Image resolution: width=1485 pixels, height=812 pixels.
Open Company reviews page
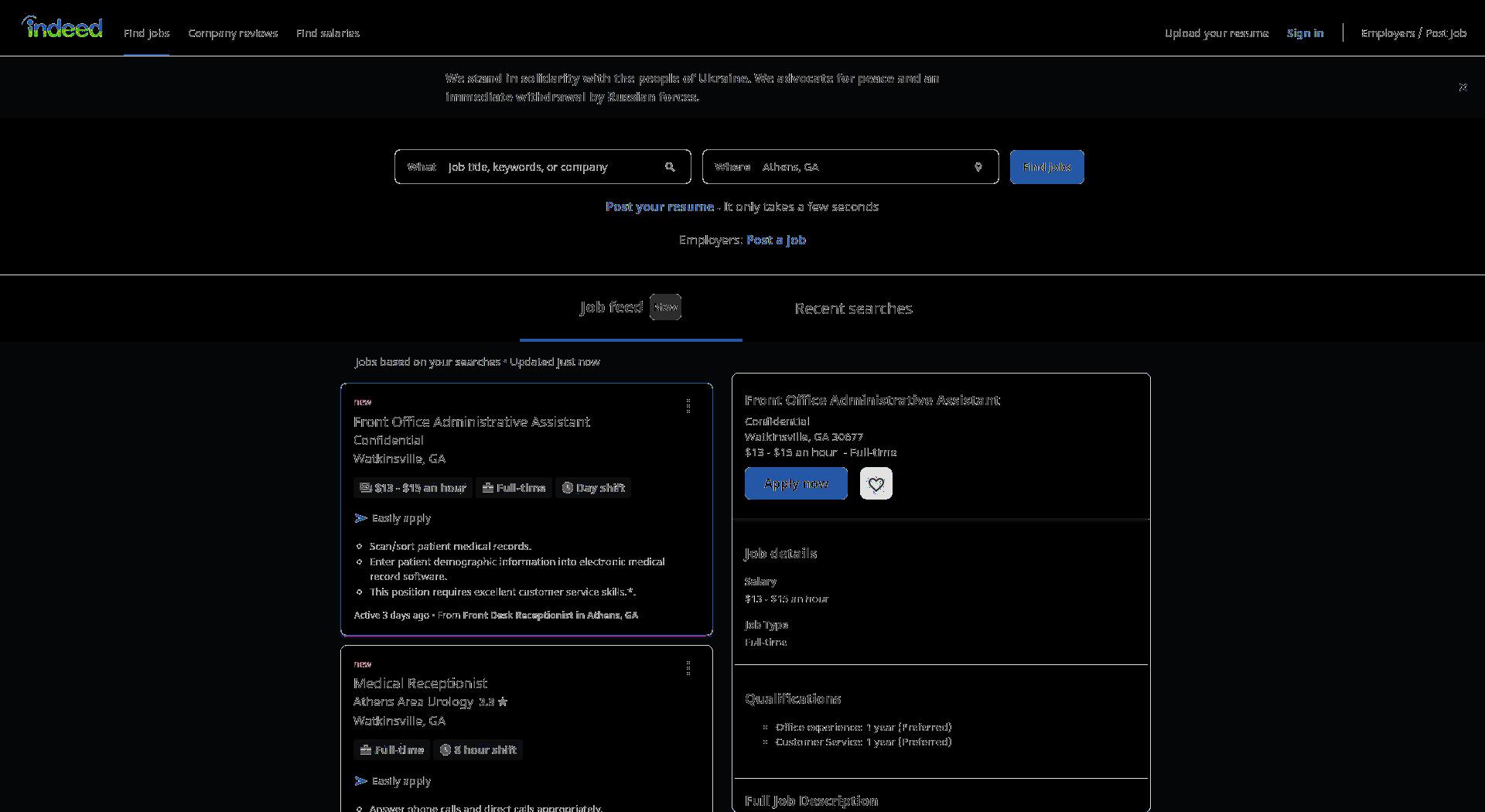(233, 33)
